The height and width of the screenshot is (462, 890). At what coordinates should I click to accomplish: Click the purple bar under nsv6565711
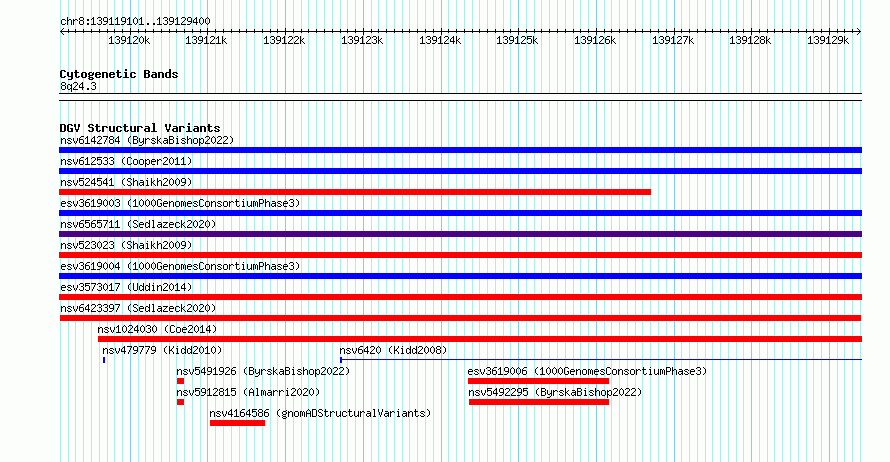[460, 234]
